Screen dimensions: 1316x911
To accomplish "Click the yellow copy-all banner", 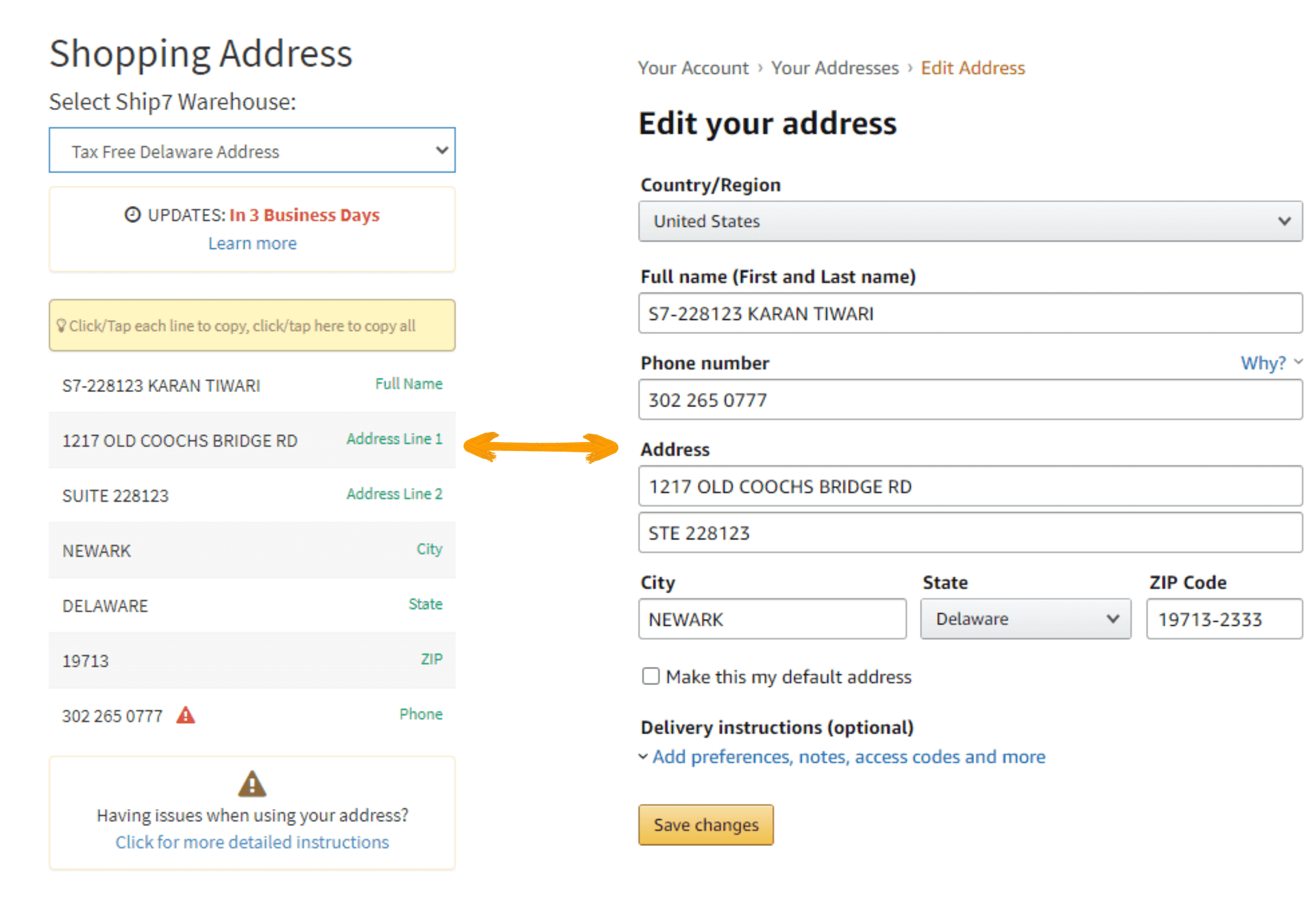I will [252, 326].
